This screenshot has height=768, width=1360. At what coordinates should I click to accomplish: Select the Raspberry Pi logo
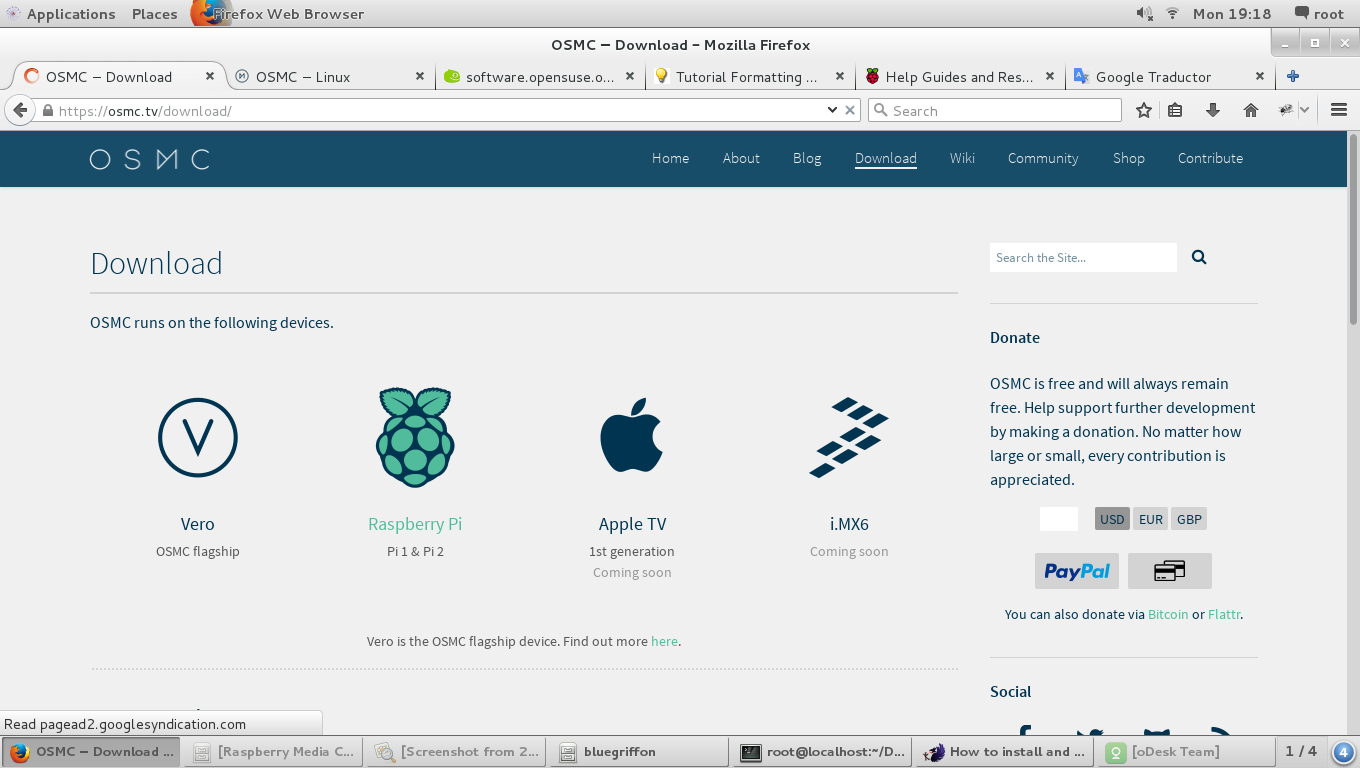[x=415, y=437]
